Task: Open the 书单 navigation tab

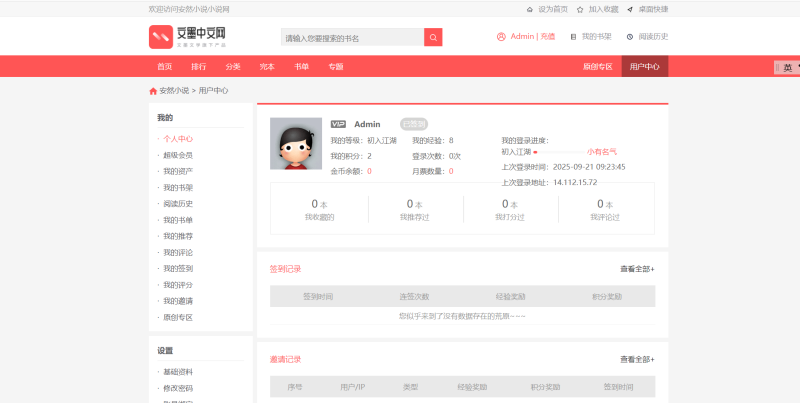Action: (x=301, y=66)
